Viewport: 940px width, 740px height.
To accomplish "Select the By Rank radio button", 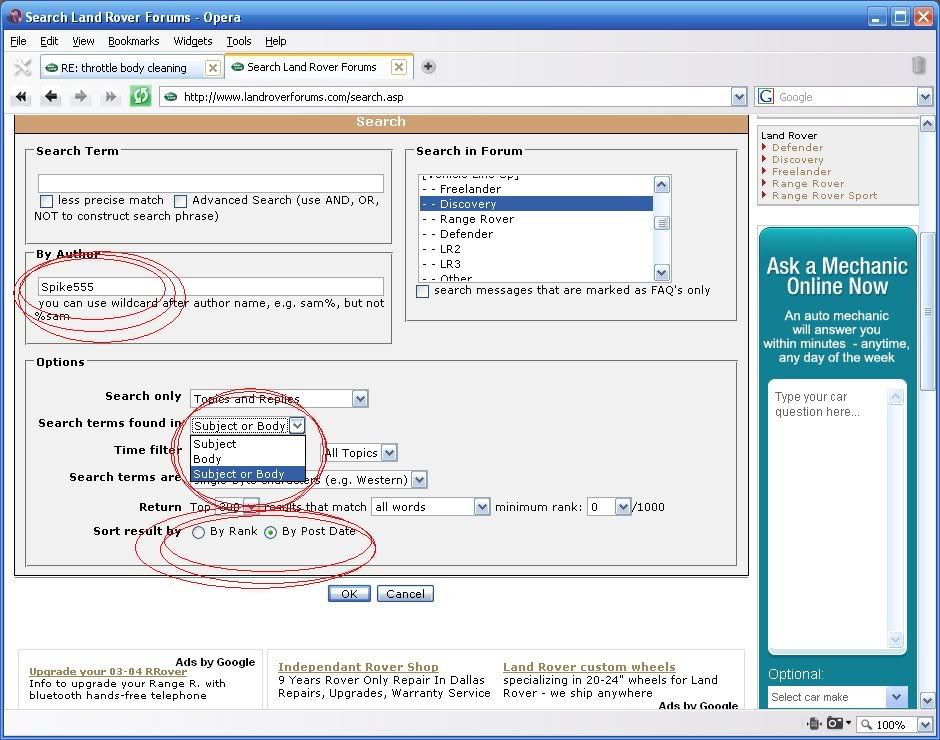I will (198, 532).
